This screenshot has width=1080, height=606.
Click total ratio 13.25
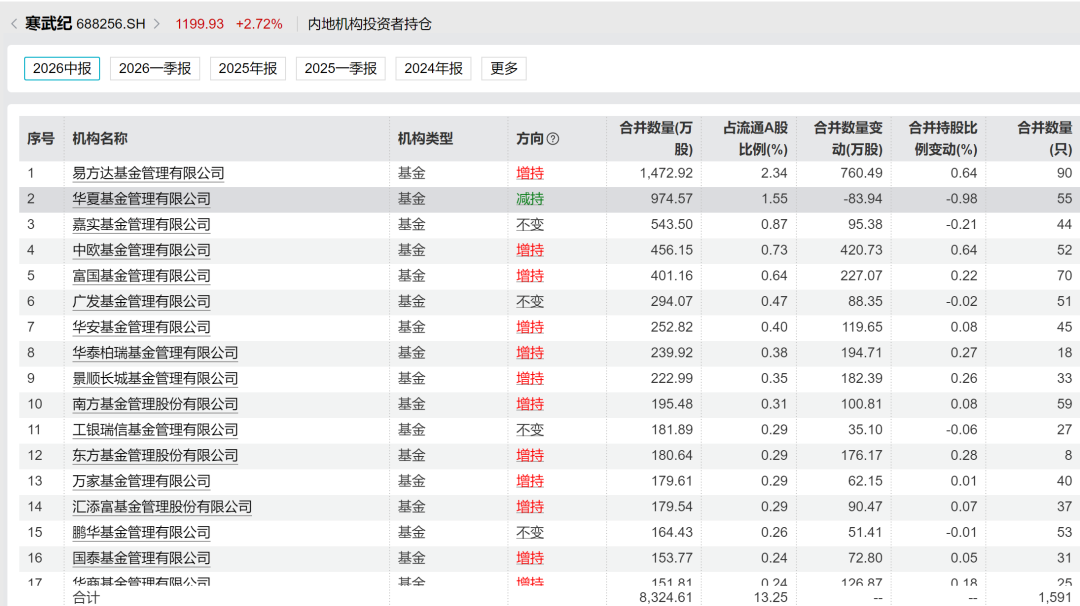771,598
